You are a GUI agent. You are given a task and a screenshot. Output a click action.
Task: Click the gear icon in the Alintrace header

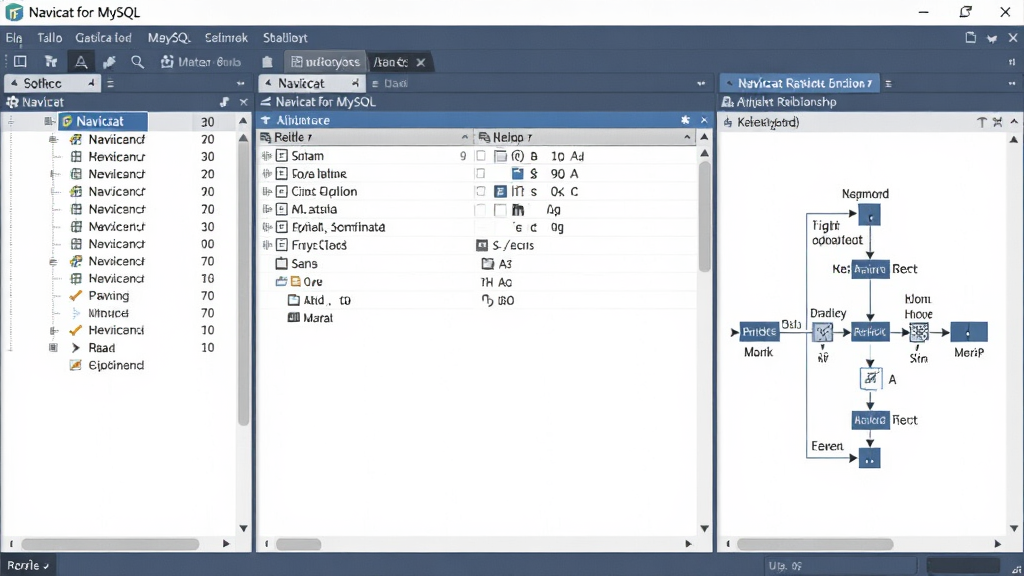685,120
